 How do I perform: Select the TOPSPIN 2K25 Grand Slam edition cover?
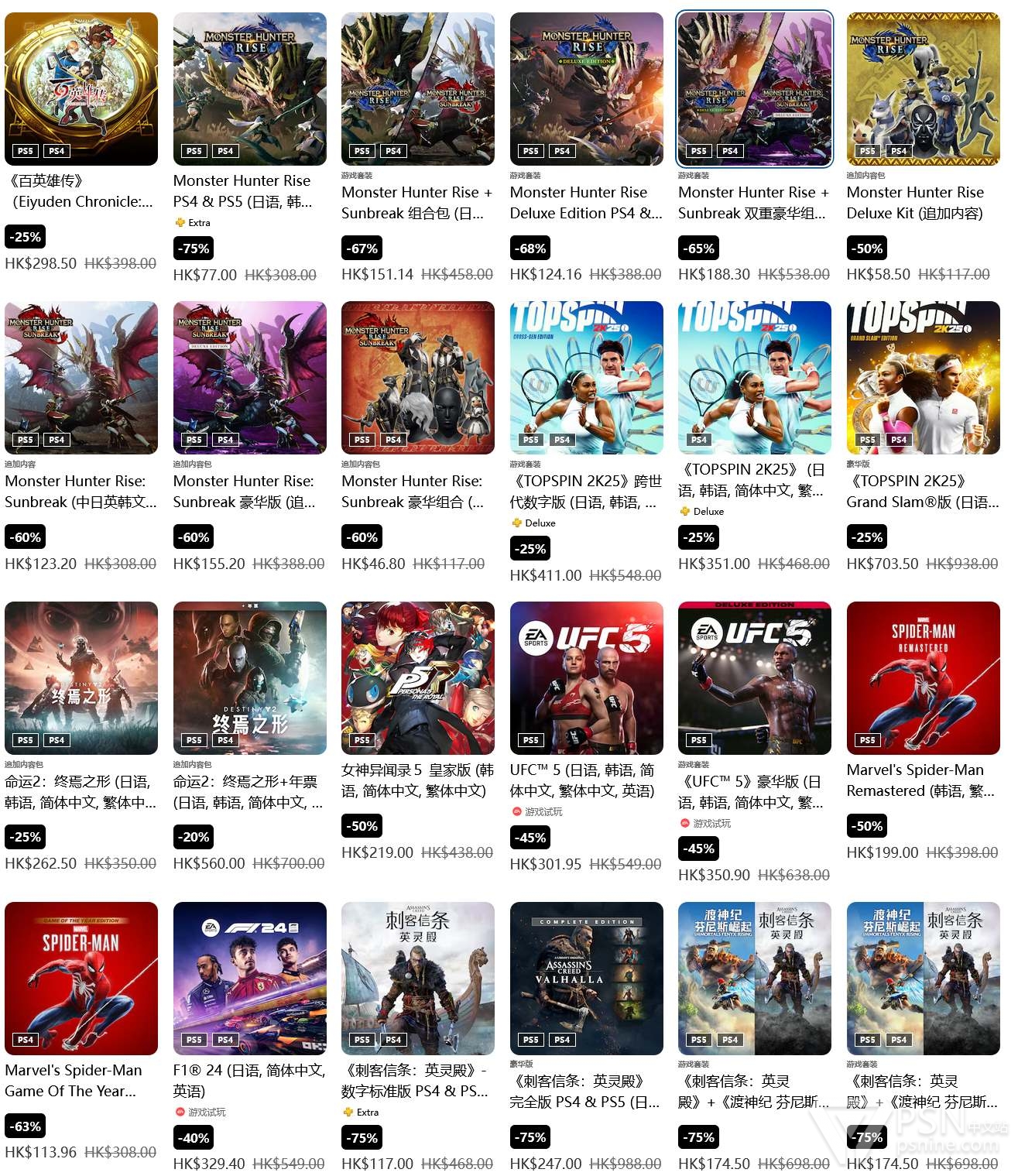point(923,378)
